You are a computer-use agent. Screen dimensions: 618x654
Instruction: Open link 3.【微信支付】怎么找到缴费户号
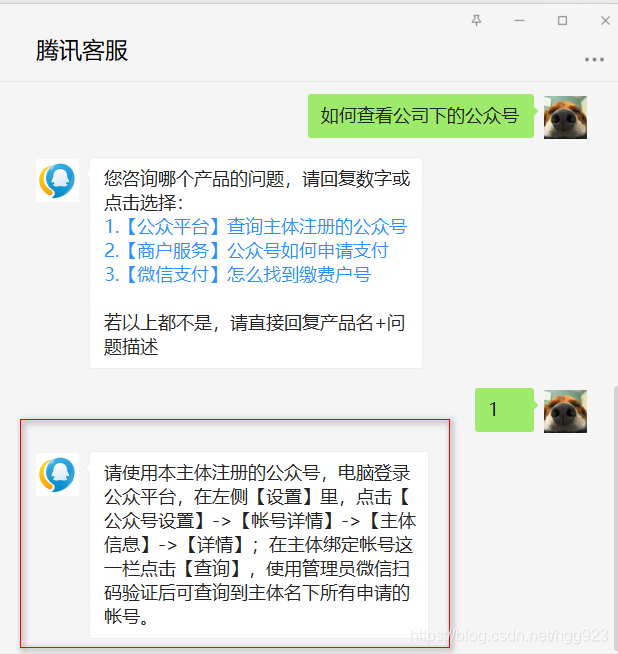(238, 274)
